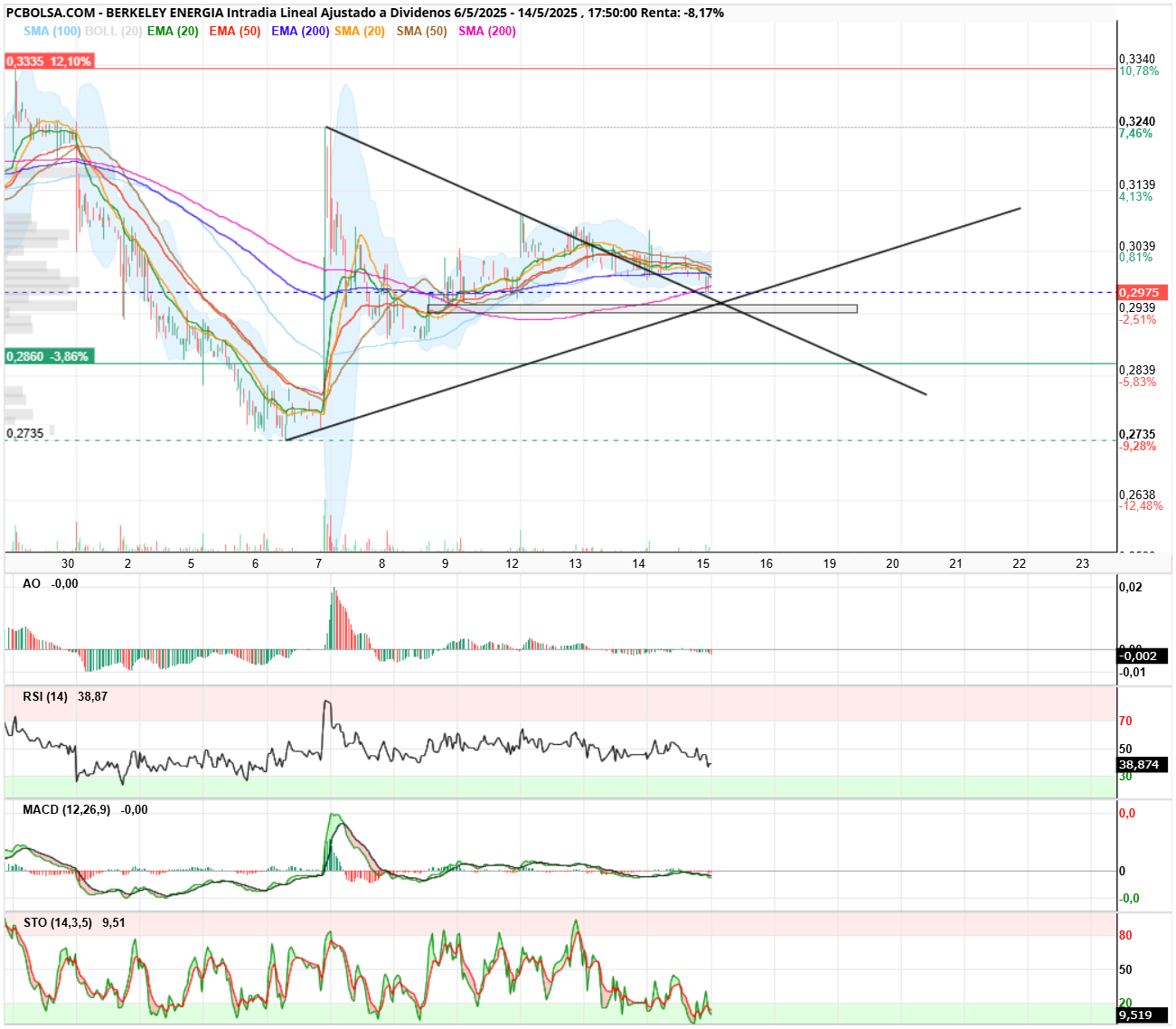Click date label 15 on time axis
Screen dimensions: 1176x1029
(703, 563)
